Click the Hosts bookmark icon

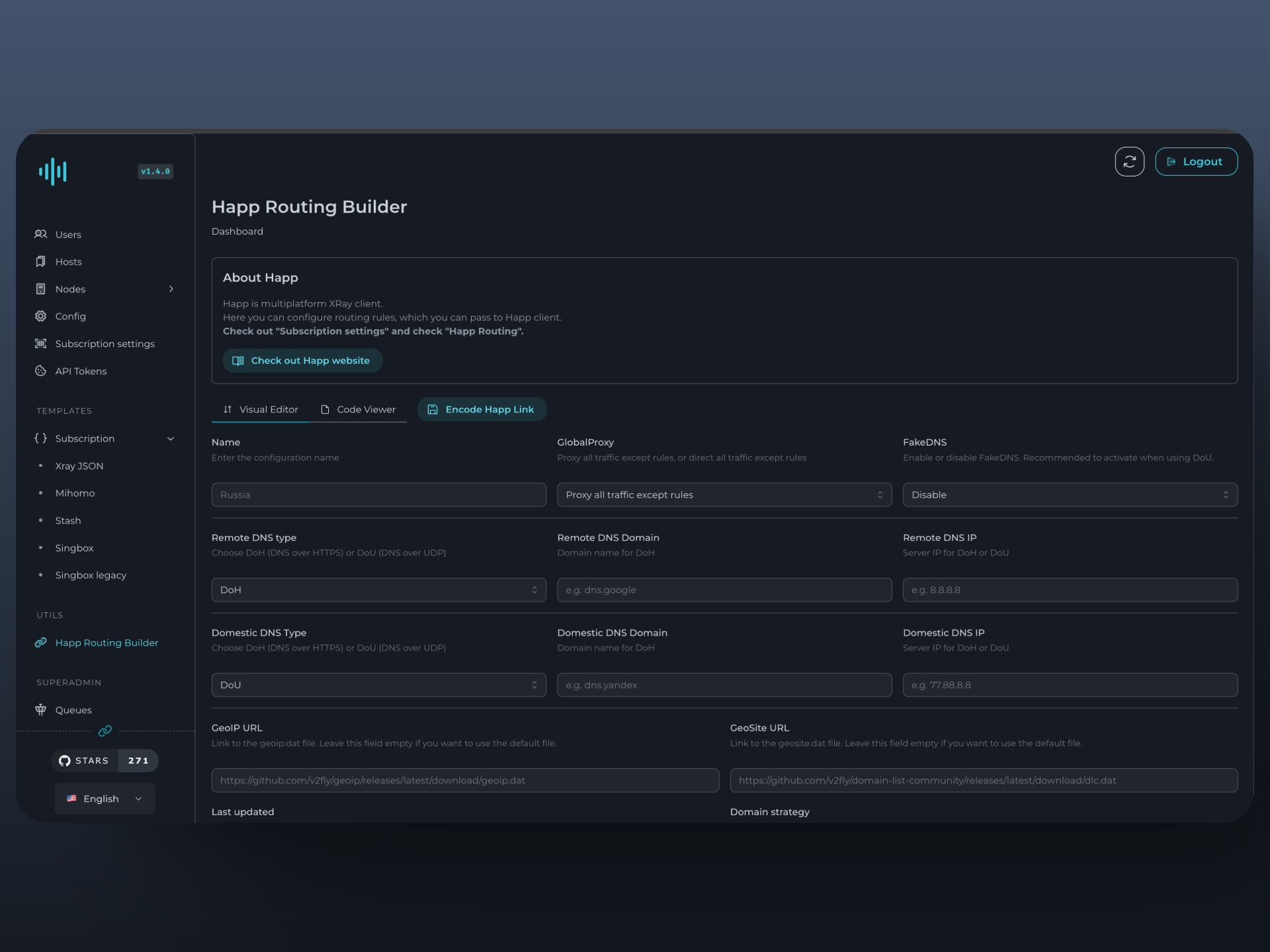tap(41, 262)
